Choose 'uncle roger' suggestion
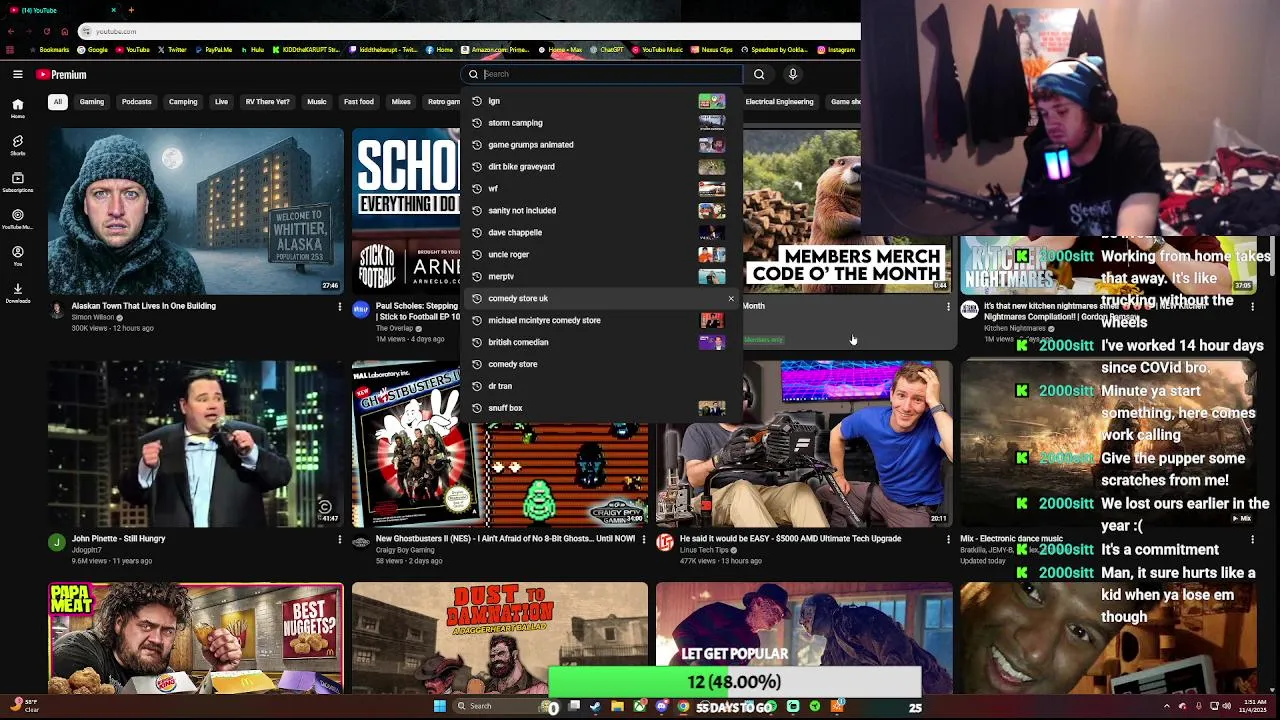This screenshot has width=1280, height=720. click(603, 255)
